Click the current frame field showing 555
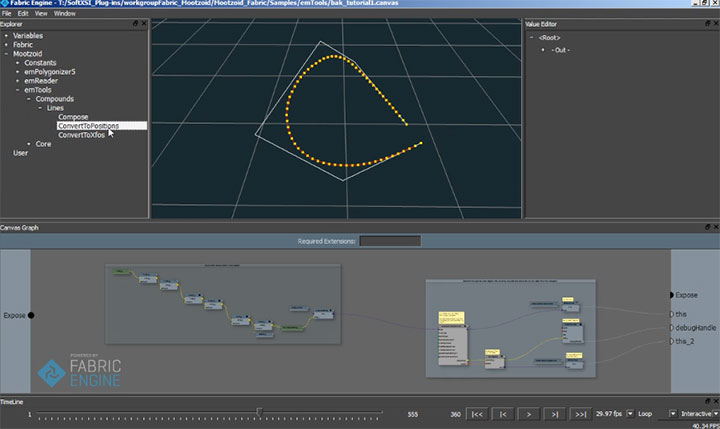720x429 pixels. click(x=413, y=414)
